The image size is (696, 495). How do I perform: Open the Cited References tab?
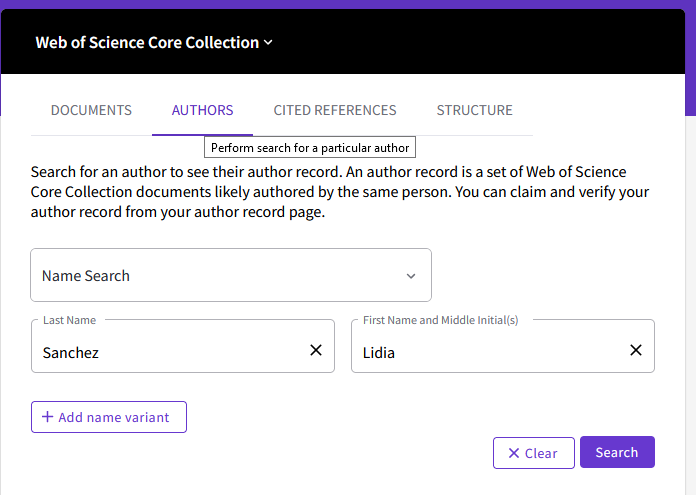(335, 110)
